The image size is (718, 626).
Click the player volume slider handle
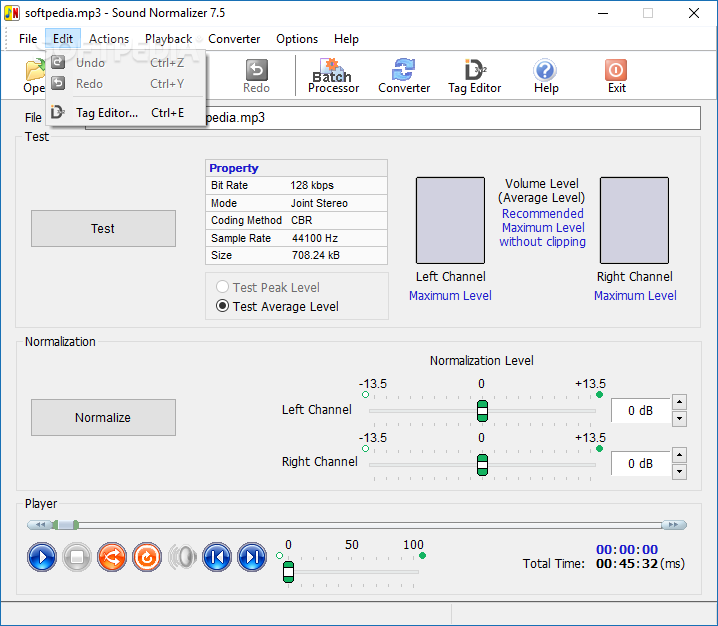coord(288,572)
